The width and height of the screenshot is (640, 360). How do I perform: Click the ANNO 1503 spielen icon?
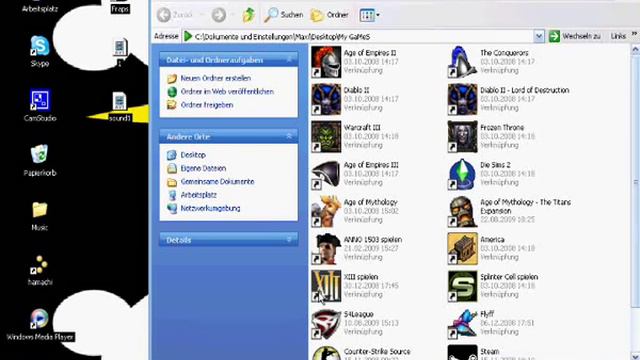[326, 249]
